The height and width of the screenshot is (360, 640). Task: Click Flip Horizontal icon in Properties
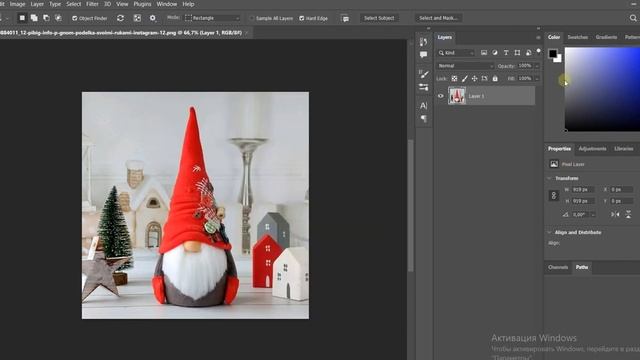tap(615, 214)
